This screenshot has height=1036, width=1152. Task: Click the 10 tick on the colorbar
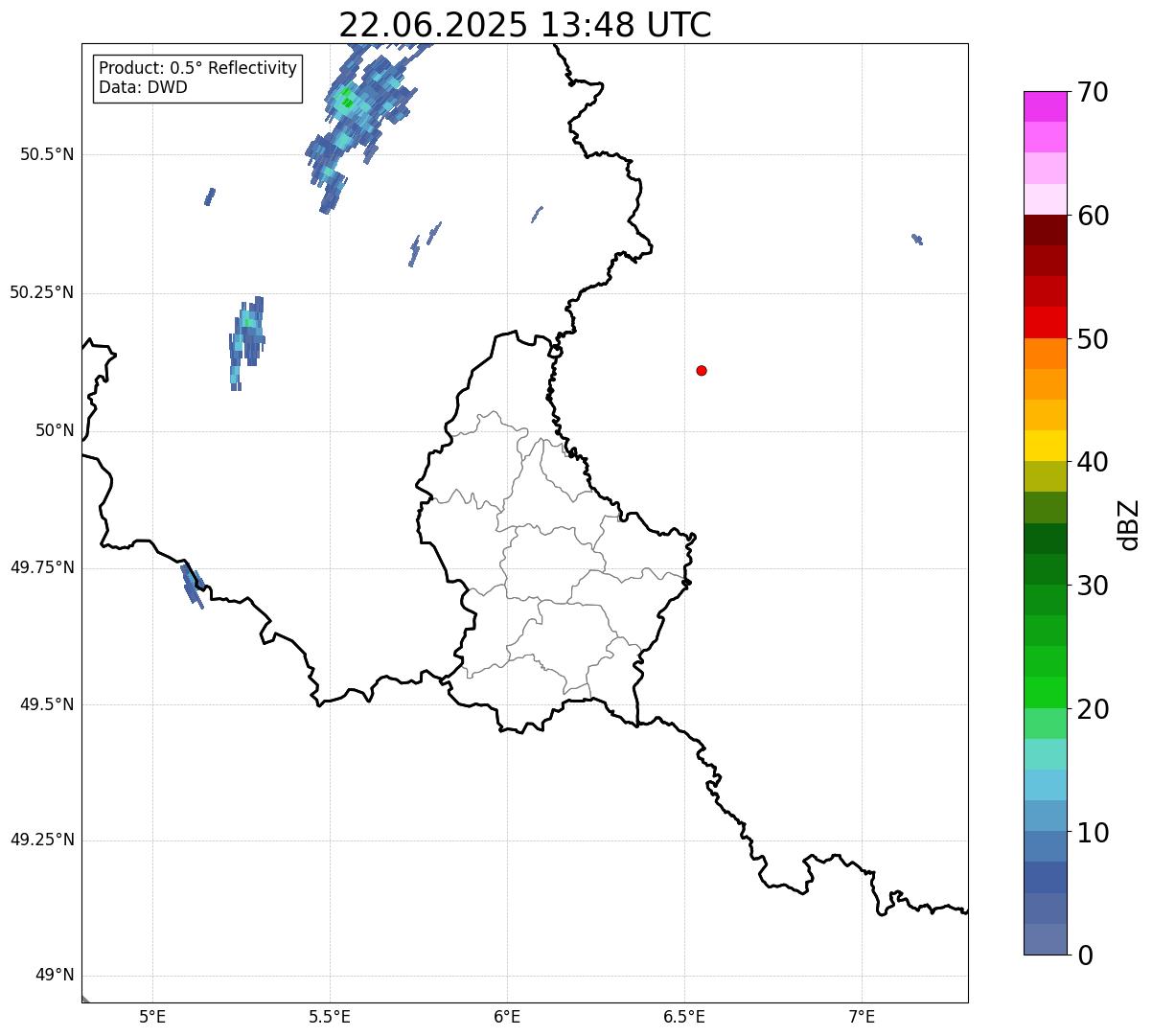tap(1093, 832)
